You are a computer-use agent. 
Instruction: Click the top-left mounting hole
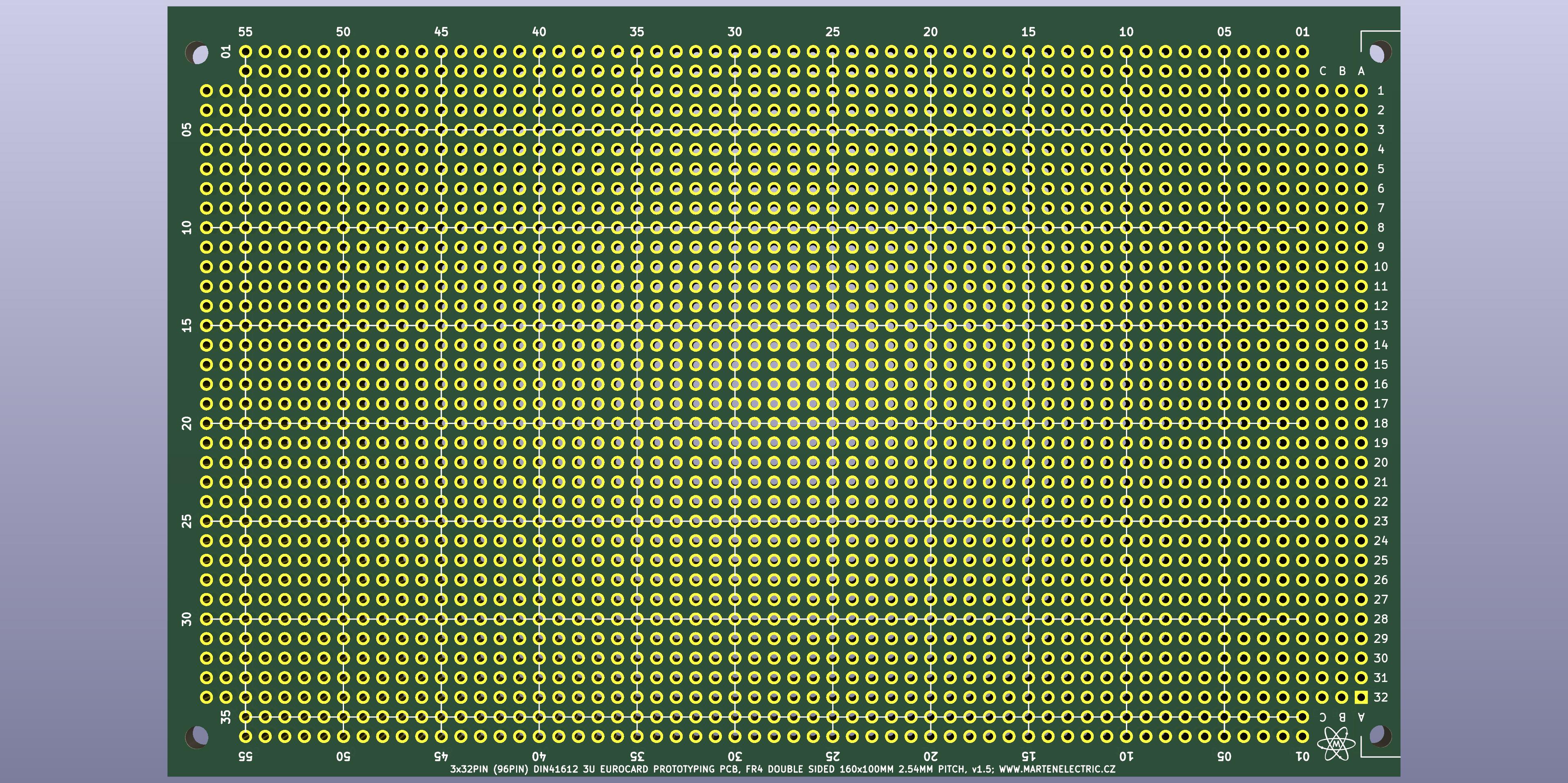(197, 54)
